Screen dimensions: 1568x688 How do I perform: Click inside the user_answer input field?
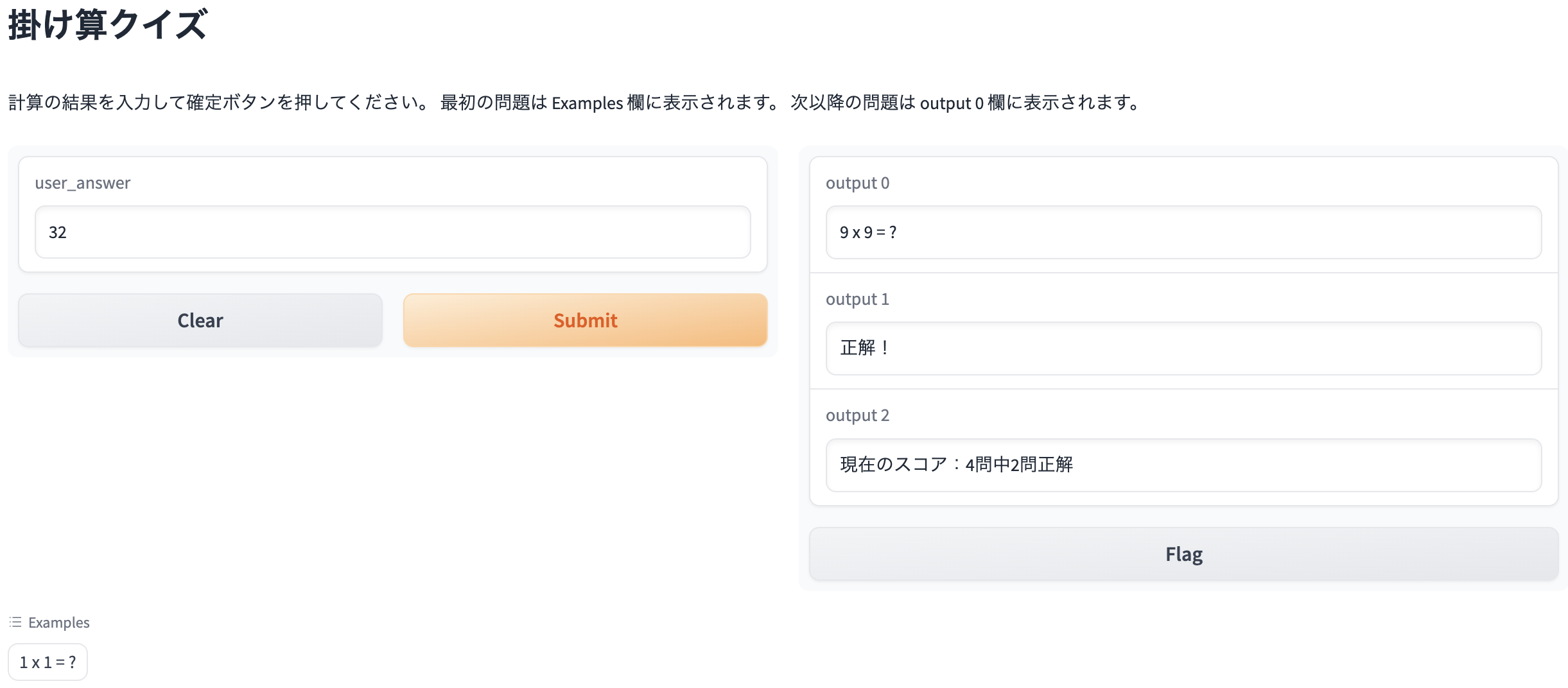point(392,232)
